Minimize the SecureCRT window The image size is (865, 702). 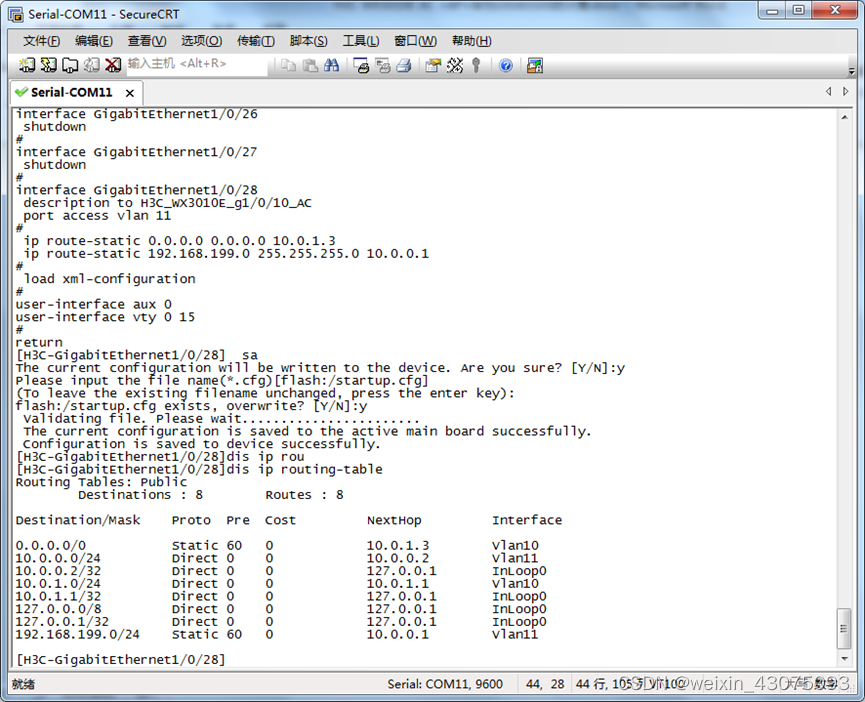(772, 11)
